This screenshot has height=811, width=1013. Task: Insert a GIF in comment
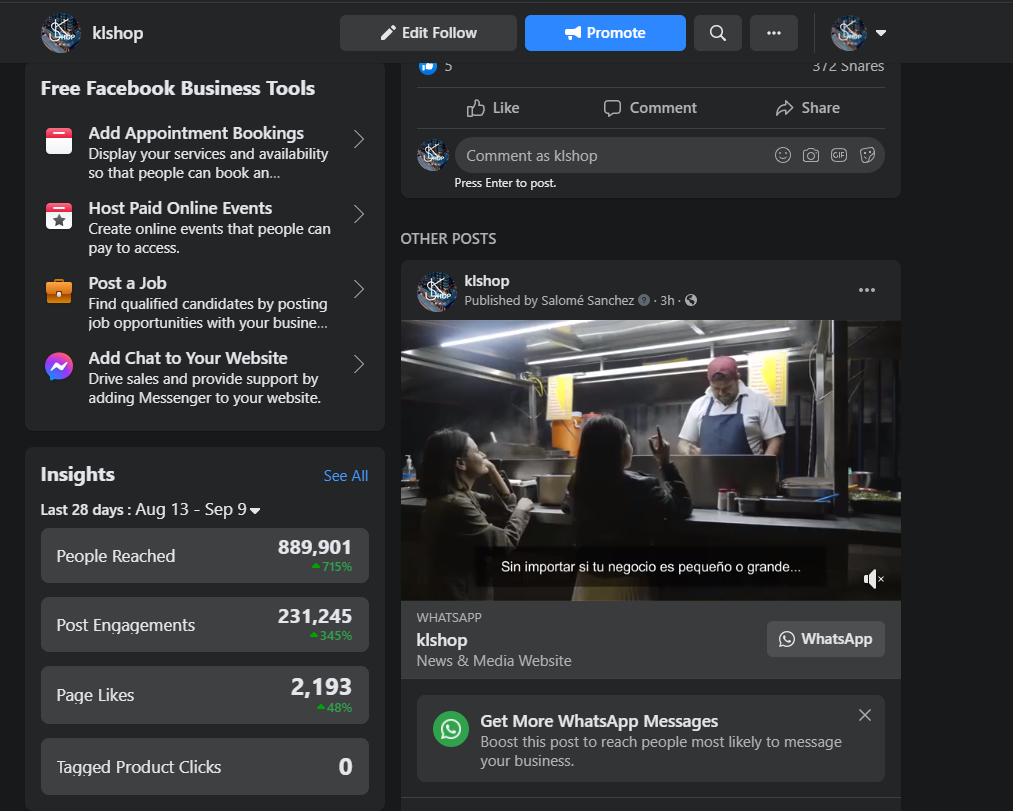(x=839, y=155)
